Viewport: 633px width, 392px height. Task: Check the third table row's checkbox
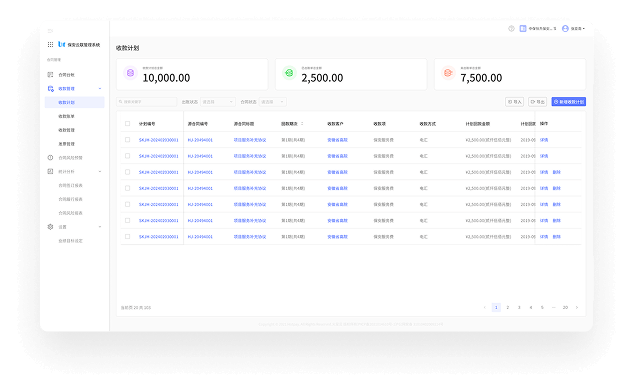click(x=128, y=172)
